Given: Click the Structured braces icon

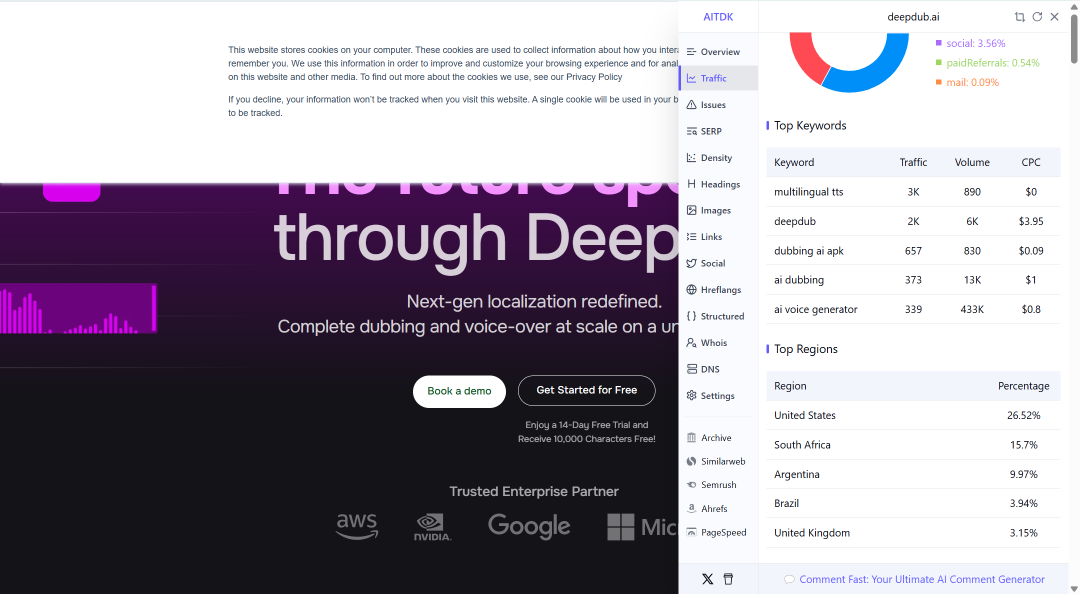Looking at the screenshot, I should (692, 316).
